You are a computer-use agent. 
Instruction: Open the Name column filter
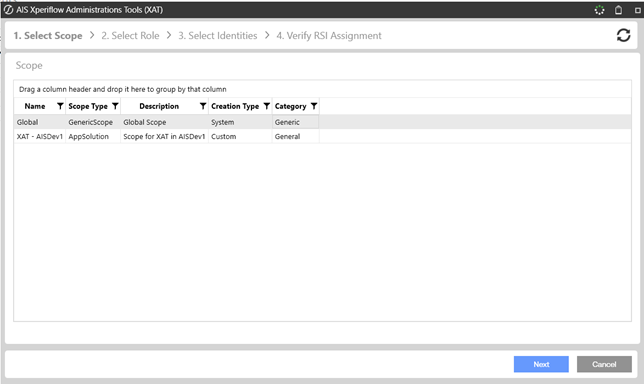click(x=60, y=106)
